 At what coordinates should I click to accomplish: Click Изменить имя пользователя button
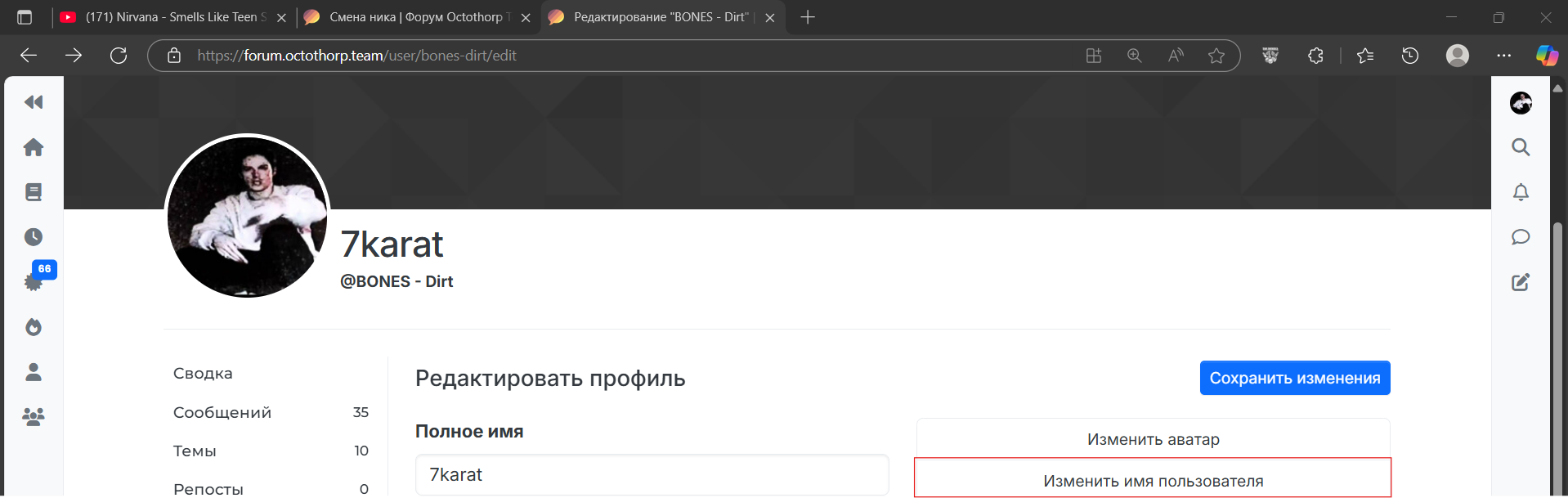click(x=1154, y=479)
